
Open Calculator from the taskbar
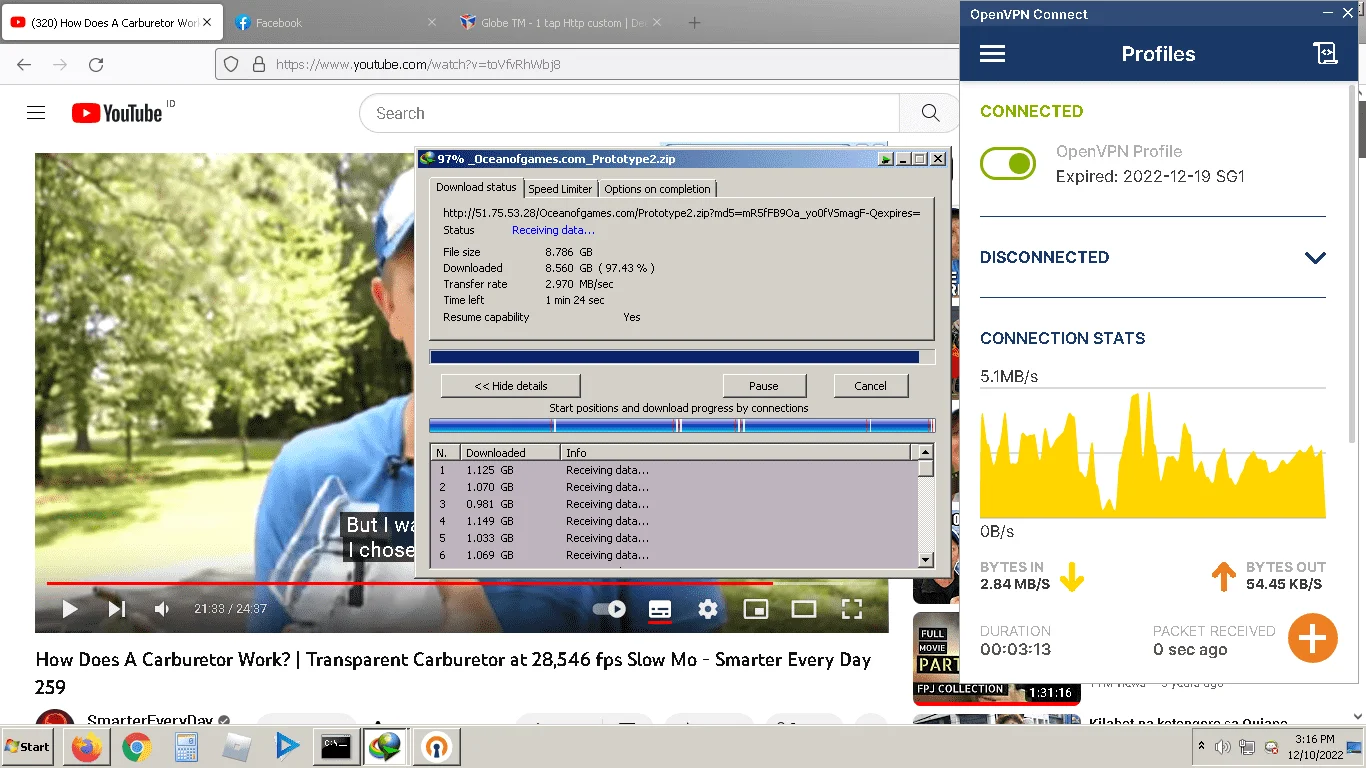pyautogui.click(x=186, y=747)
